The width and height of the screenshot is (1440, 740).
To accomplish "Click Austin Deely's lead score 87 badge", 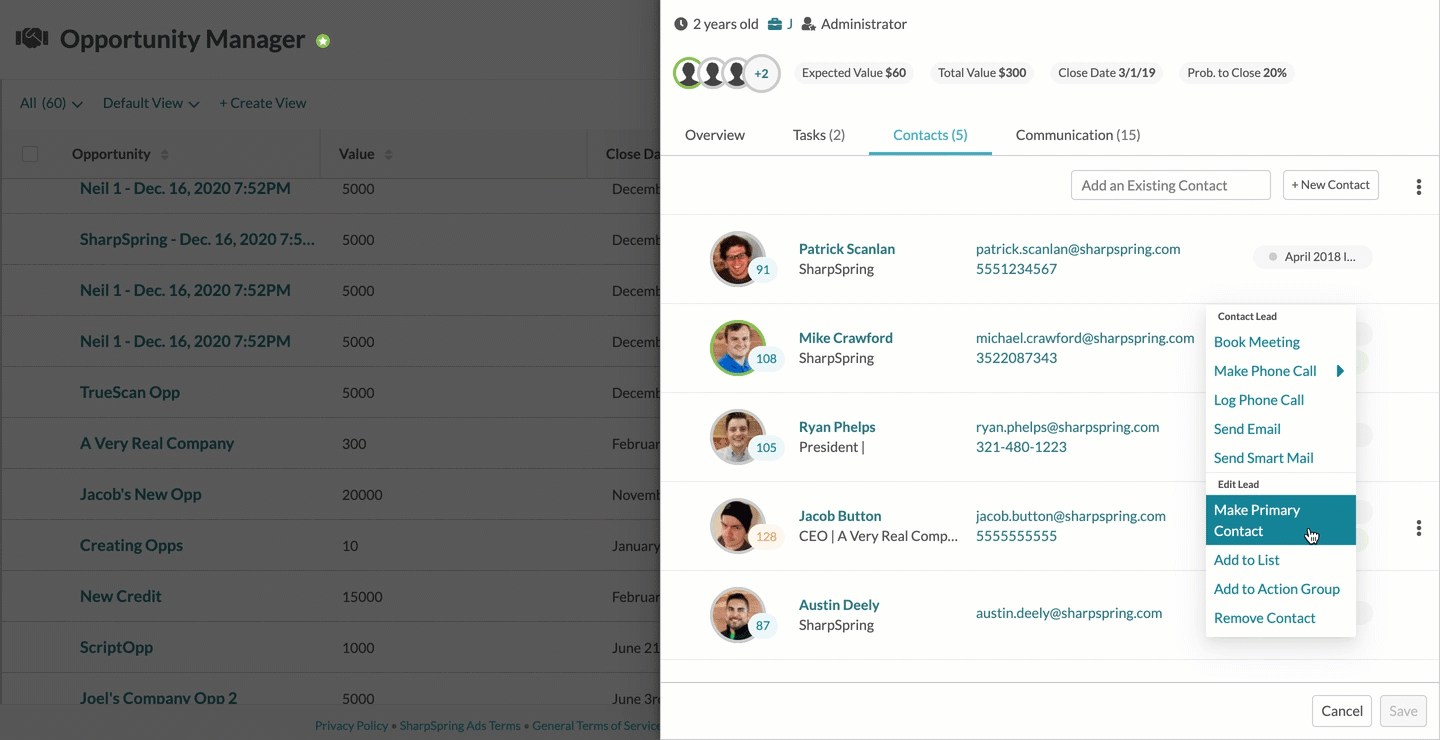I will click(x=763, y=626).
